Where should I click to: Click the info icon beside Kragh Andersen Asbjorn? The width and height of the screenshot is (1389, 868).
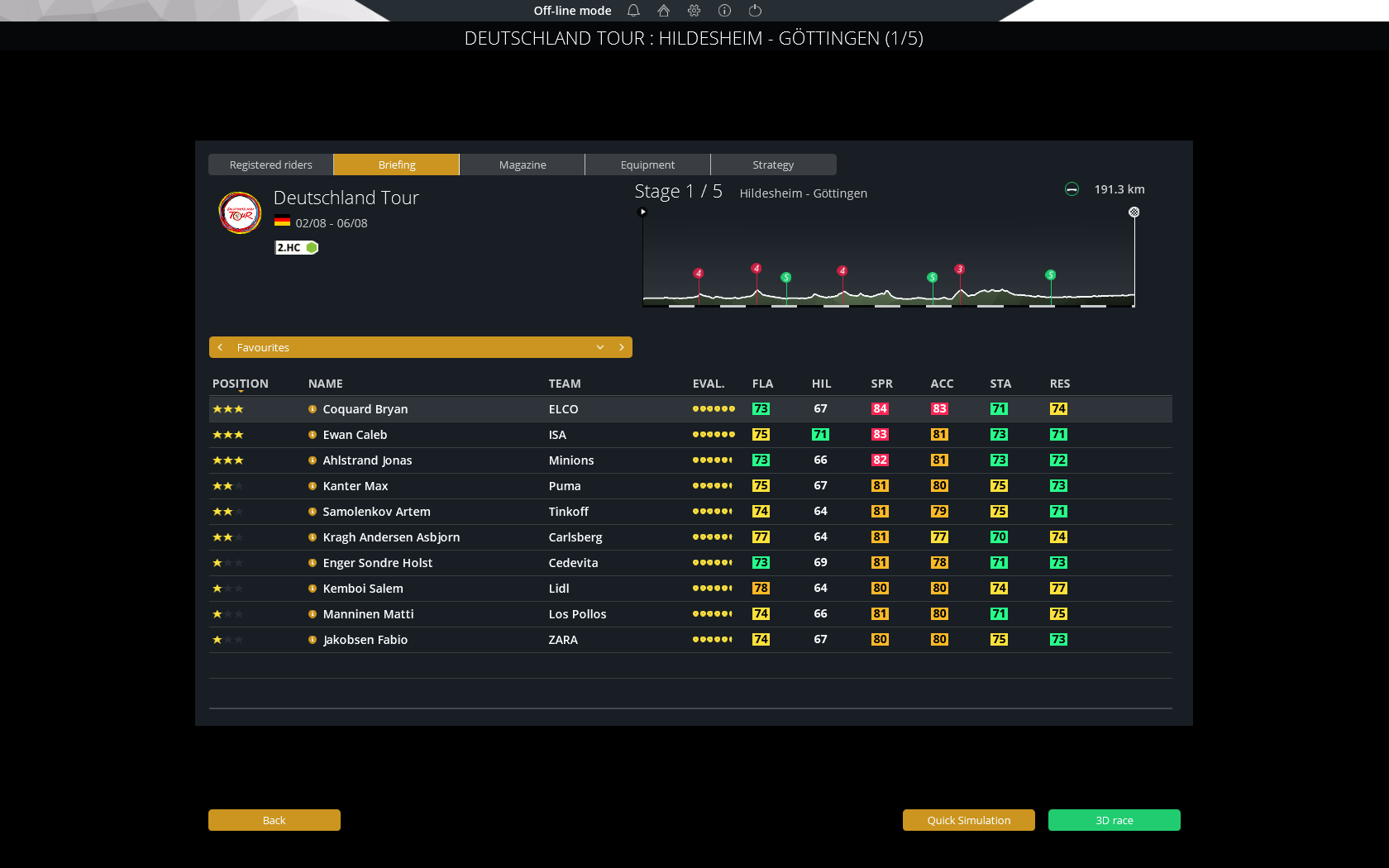313,537
